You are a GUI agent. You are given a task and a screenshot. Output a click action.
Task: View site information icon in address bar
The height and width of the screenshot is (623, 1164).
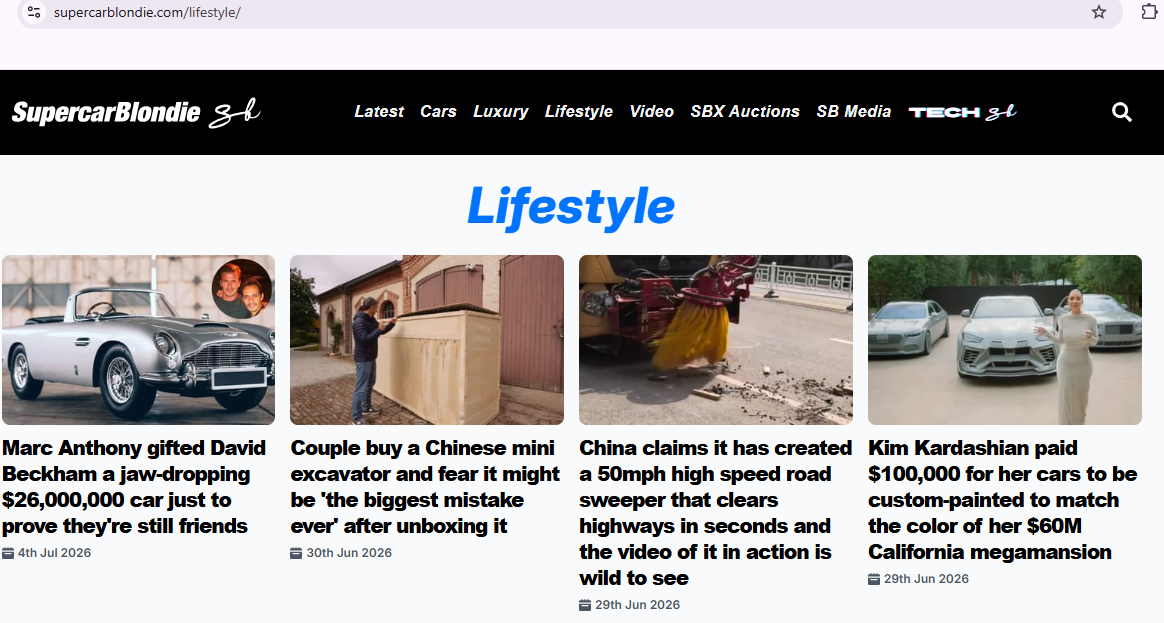point(34,12)
